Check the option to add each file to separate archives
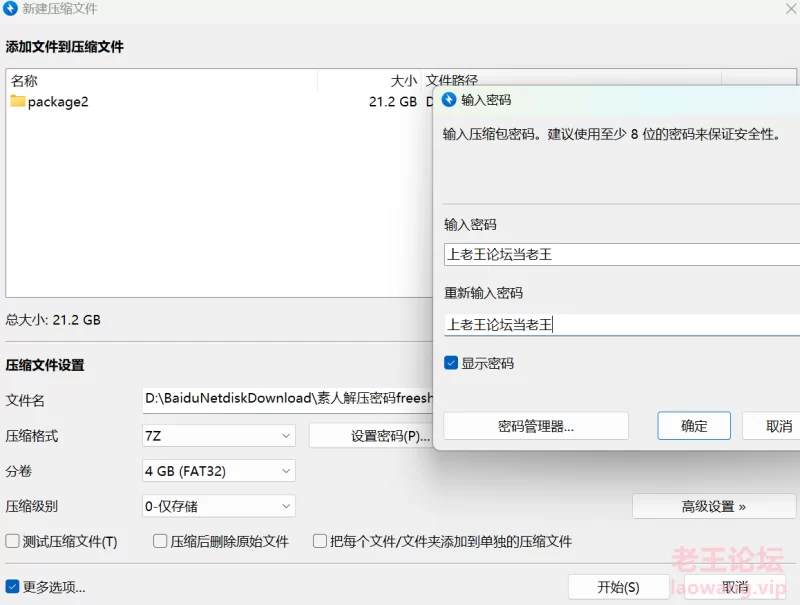 (320, 541)
